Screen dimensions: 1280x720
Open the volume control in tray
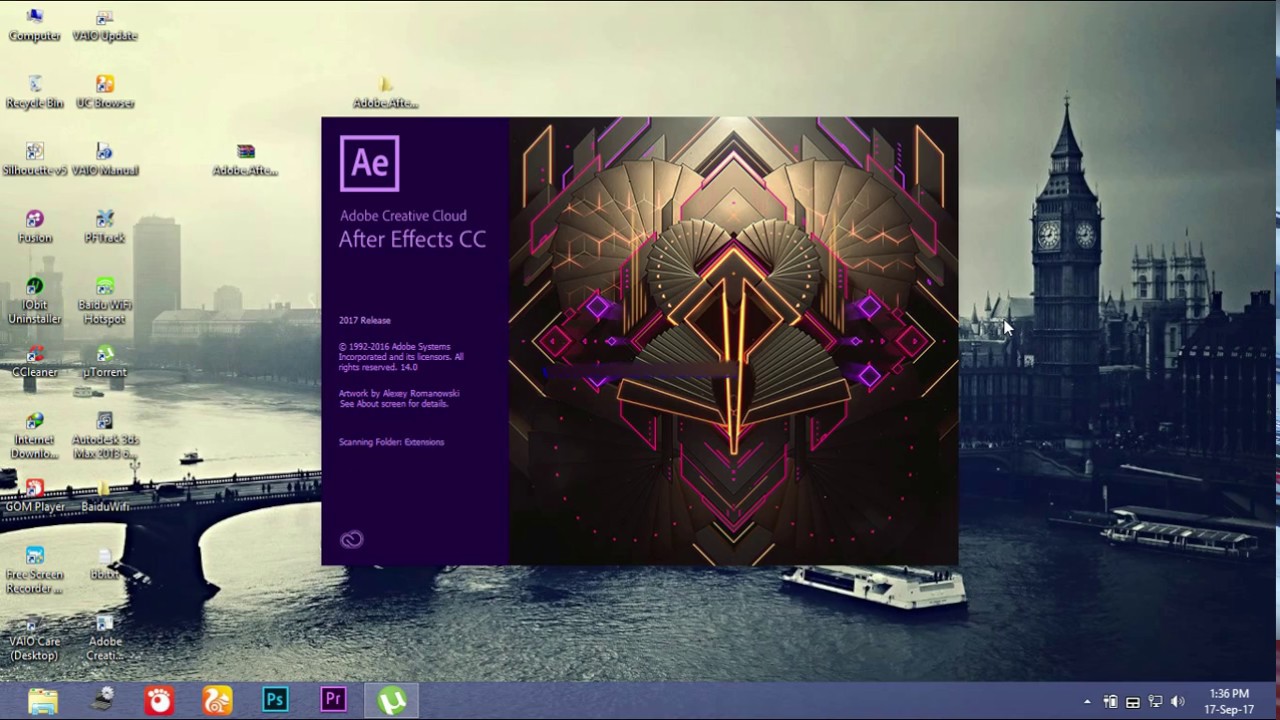pyautogui.click(x=1177, y=702)
